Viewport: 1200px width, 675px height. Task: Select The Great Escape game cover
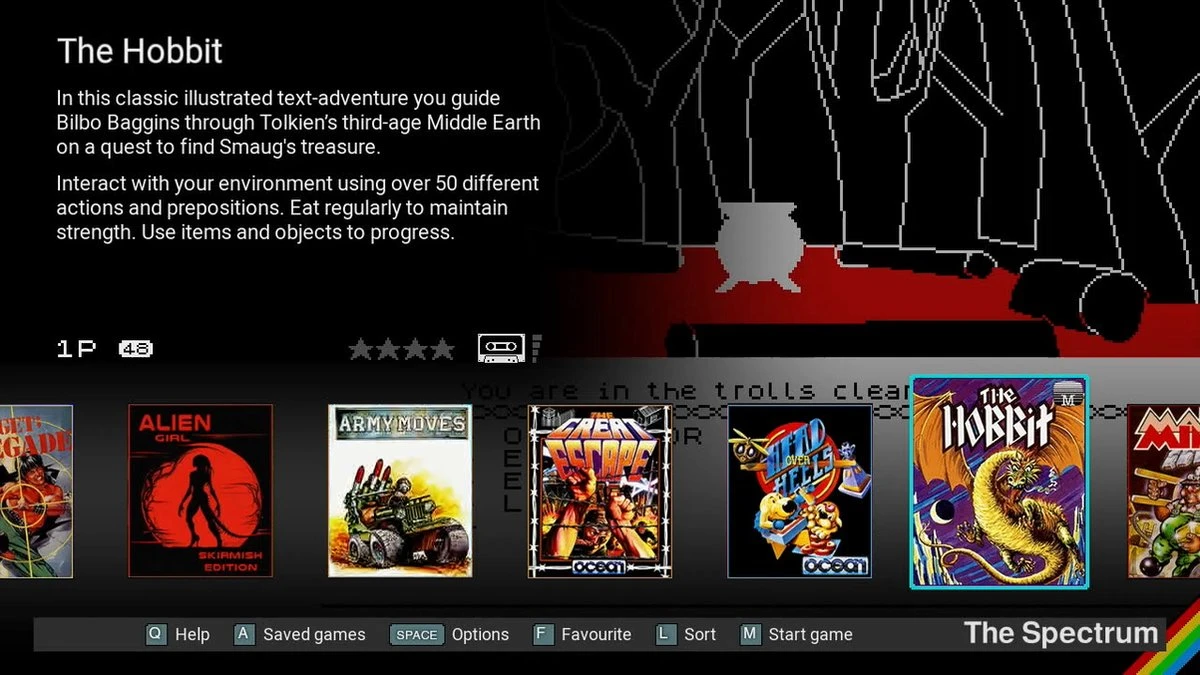click(x=600, y=490)
